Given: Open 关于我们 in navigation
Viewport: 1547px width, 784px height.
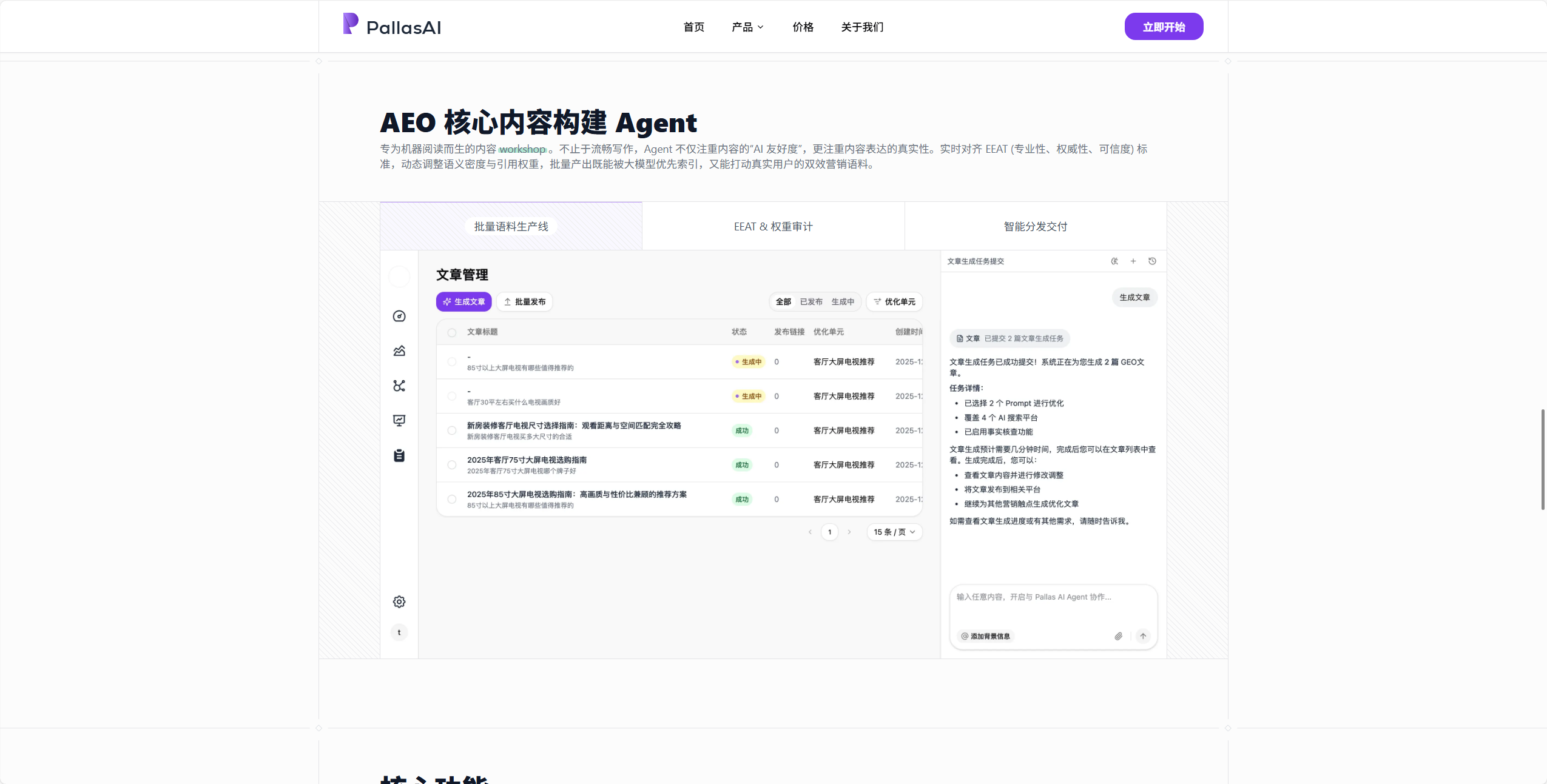Looking at the screenshot, I should tap(863, 27).
